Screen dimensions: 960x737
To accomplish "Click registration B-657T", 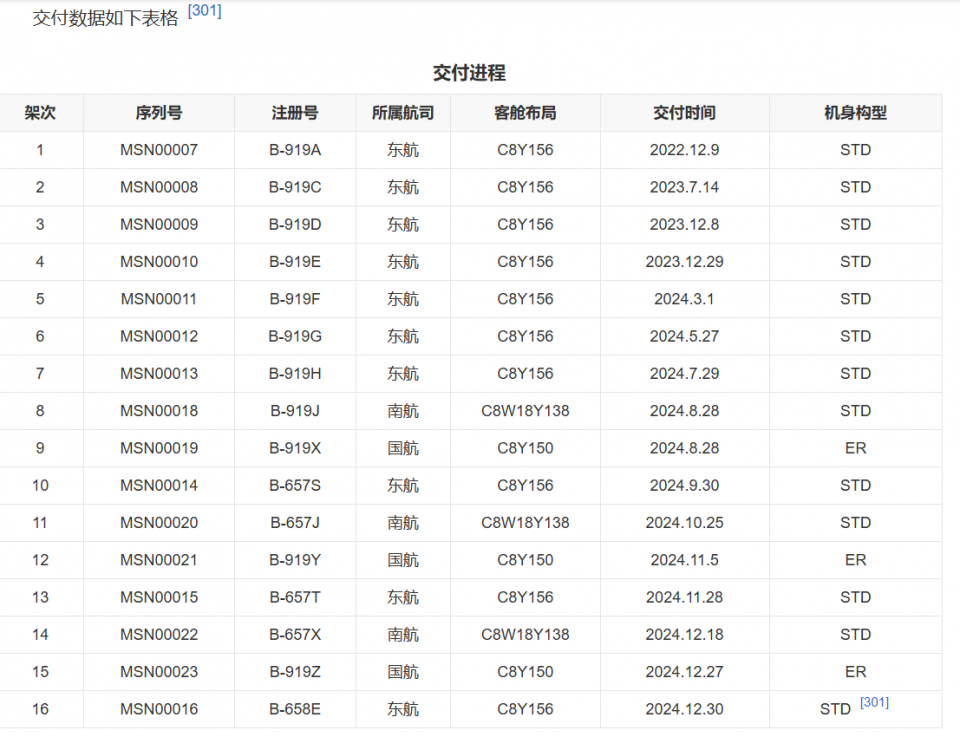I will tap(295, 598).
